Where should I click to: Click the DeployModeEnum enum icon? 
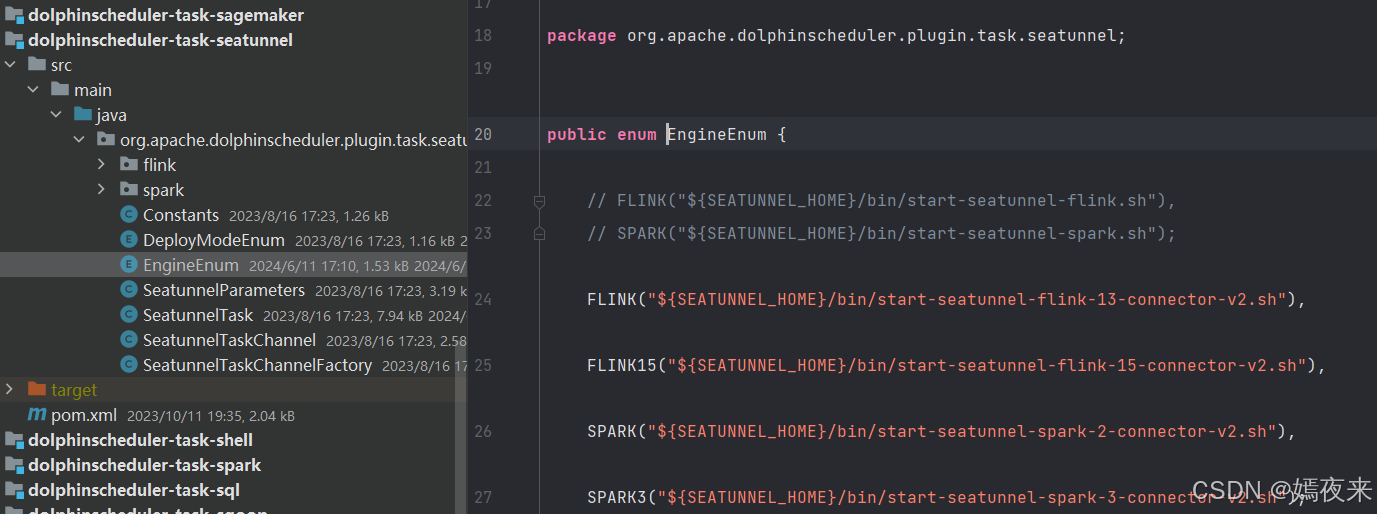point(128,240)
